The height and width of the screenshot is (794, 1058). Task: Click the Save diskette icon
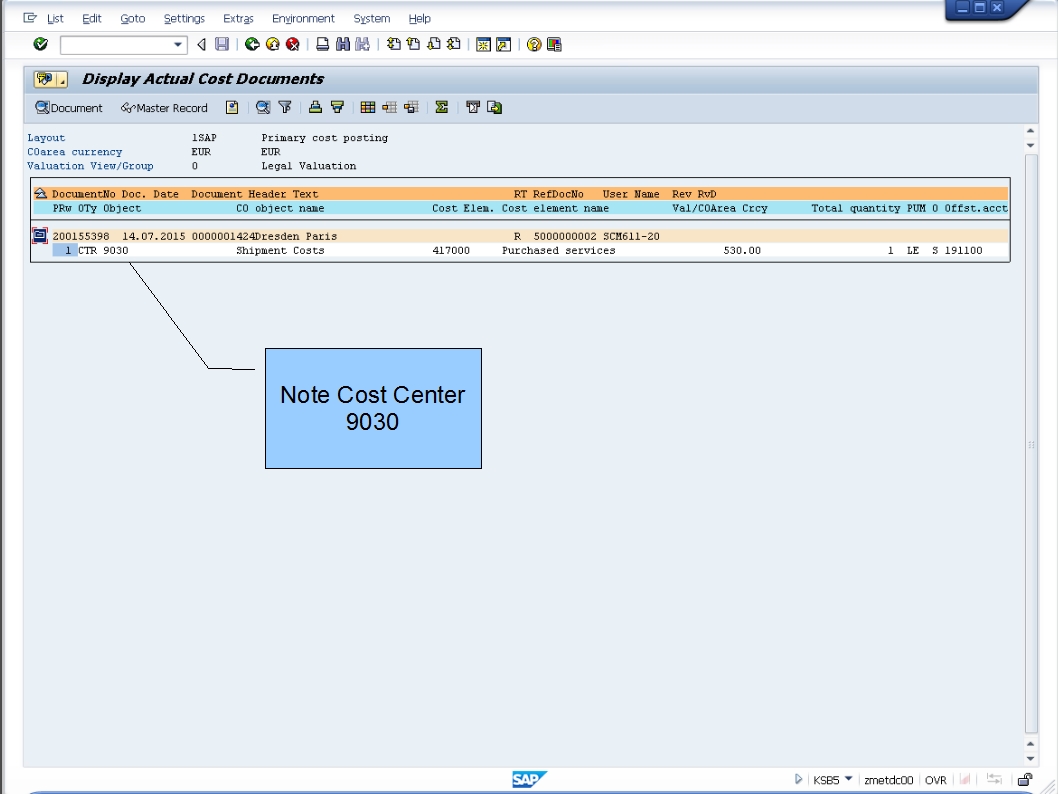coord(222,45)
